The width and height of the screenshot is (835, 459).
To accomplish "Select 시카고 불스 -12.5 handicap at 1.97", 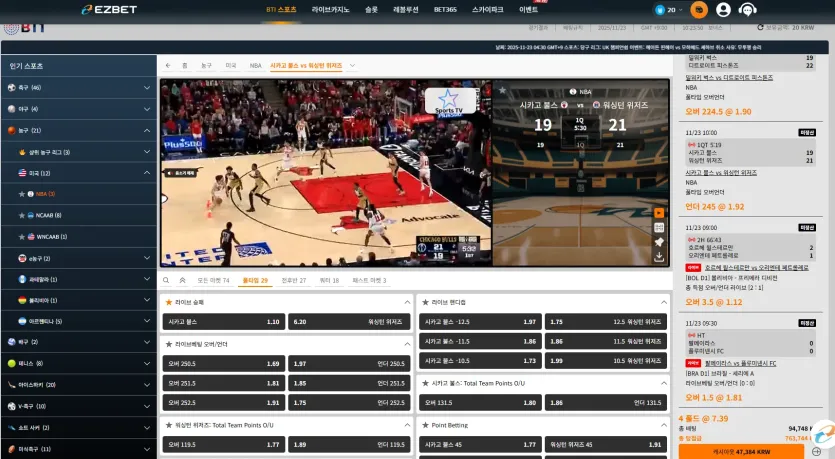I will point(480,322).
